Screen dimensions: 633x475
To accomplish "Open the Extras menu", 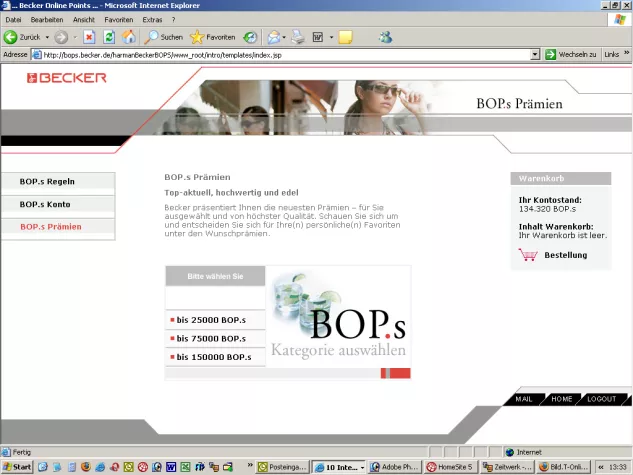I will click(x=152, y=20).
